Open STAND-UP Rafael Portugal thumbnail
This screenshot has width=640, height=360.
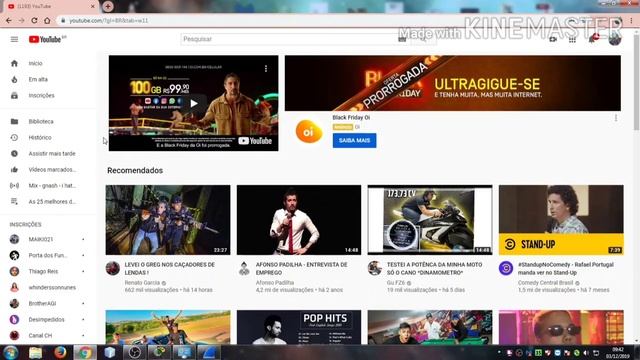tap(561, 220)
